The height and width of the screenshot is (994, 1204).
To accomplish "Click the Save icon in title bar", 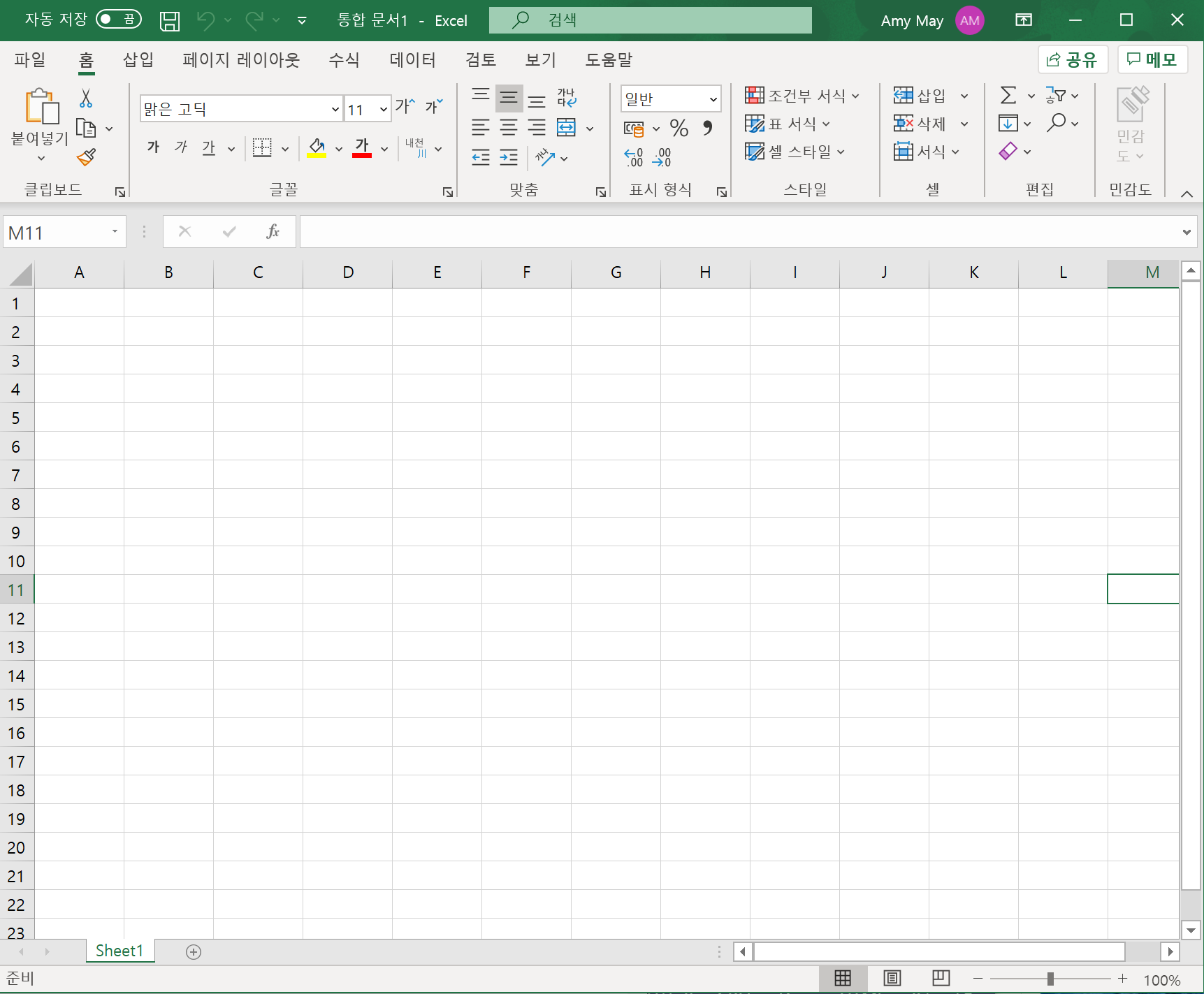I will (x=169, y=21).
